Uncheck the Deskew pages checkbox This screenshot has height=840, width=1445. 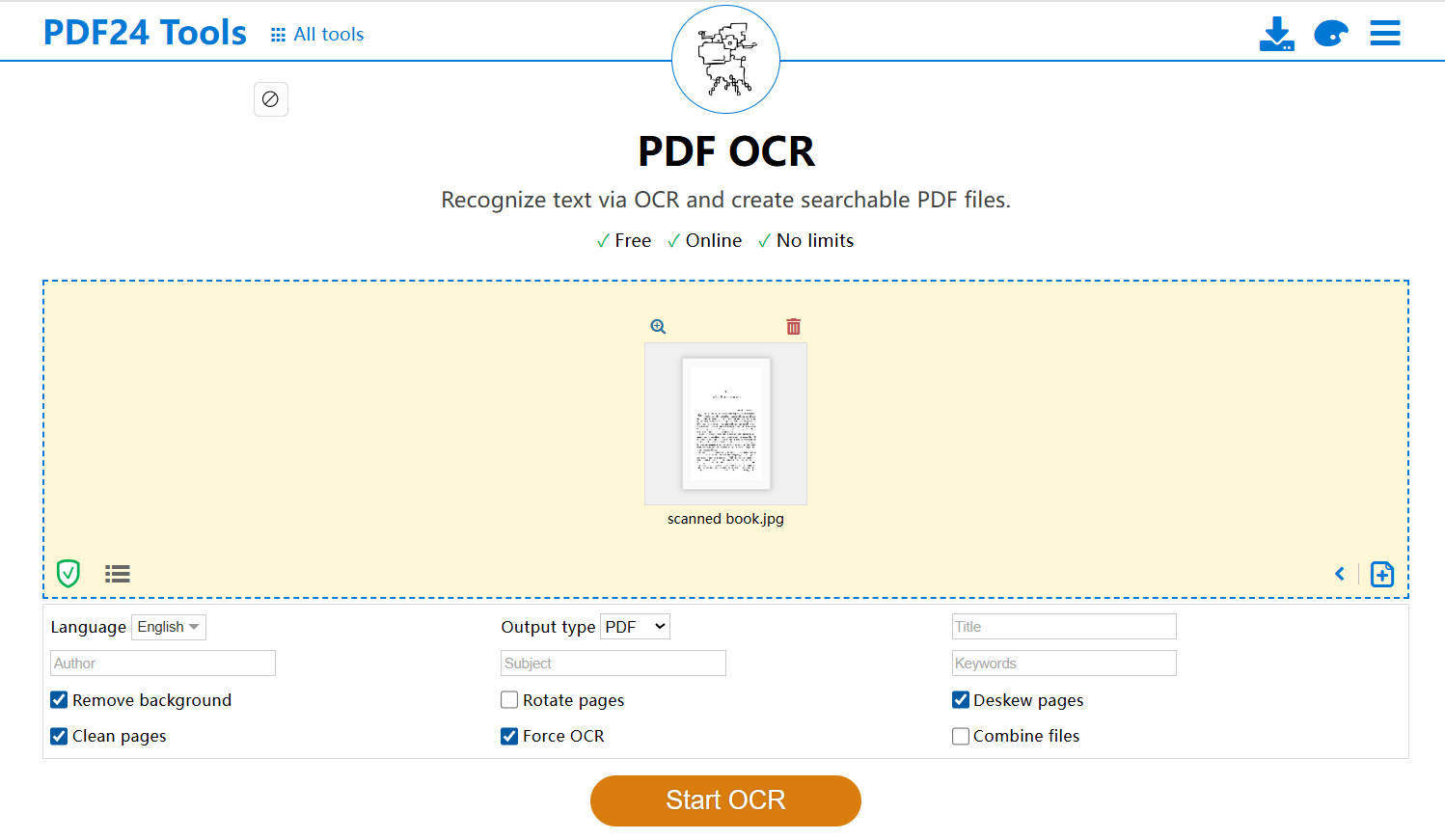click(x=961, y=700)
